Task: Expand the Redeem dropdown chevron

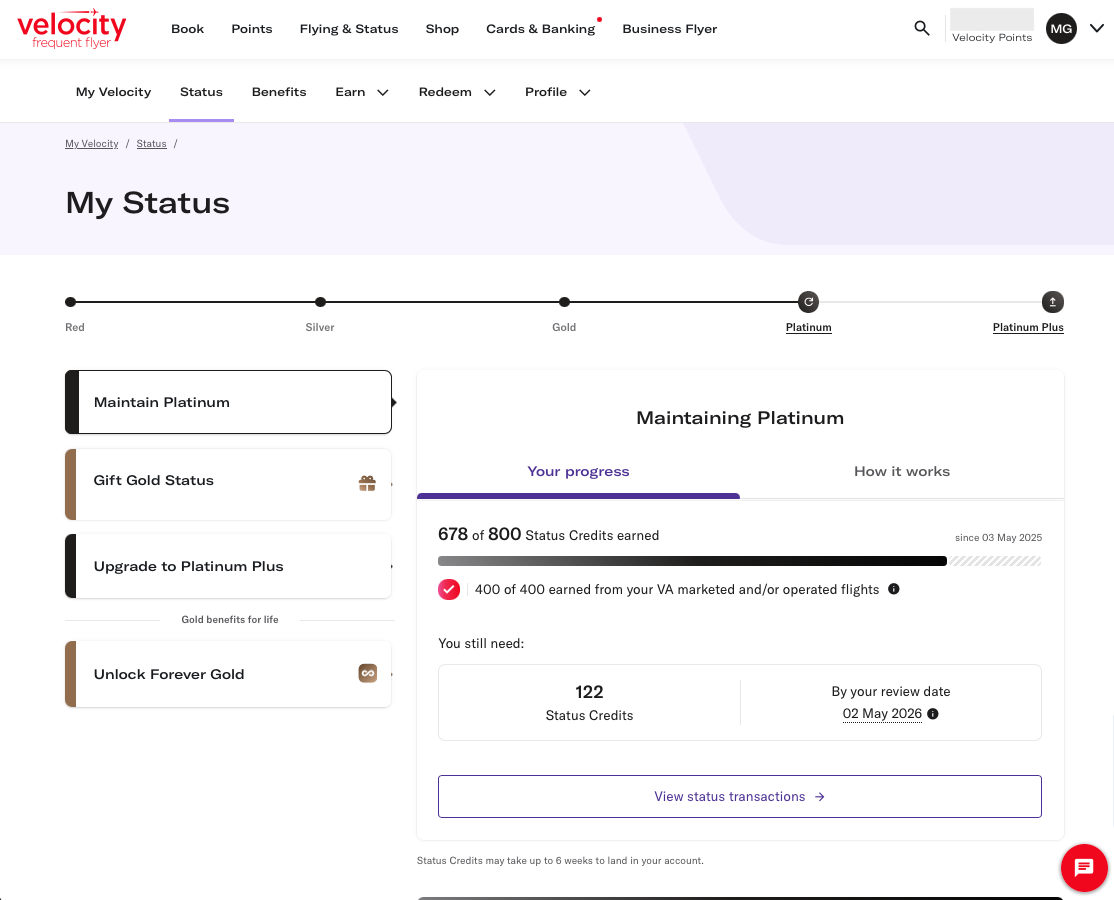Action: point(490,92)
